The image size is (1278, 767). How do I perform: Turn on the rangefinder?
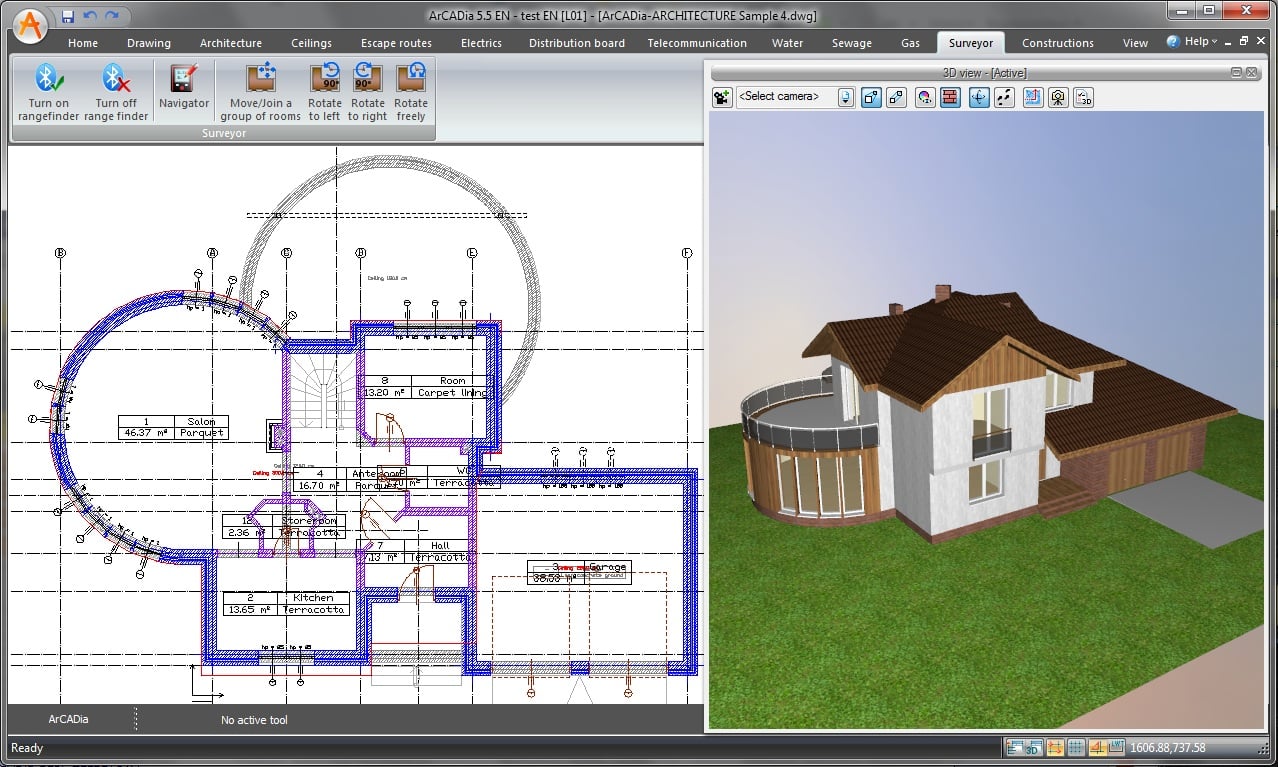coord(48,92)
